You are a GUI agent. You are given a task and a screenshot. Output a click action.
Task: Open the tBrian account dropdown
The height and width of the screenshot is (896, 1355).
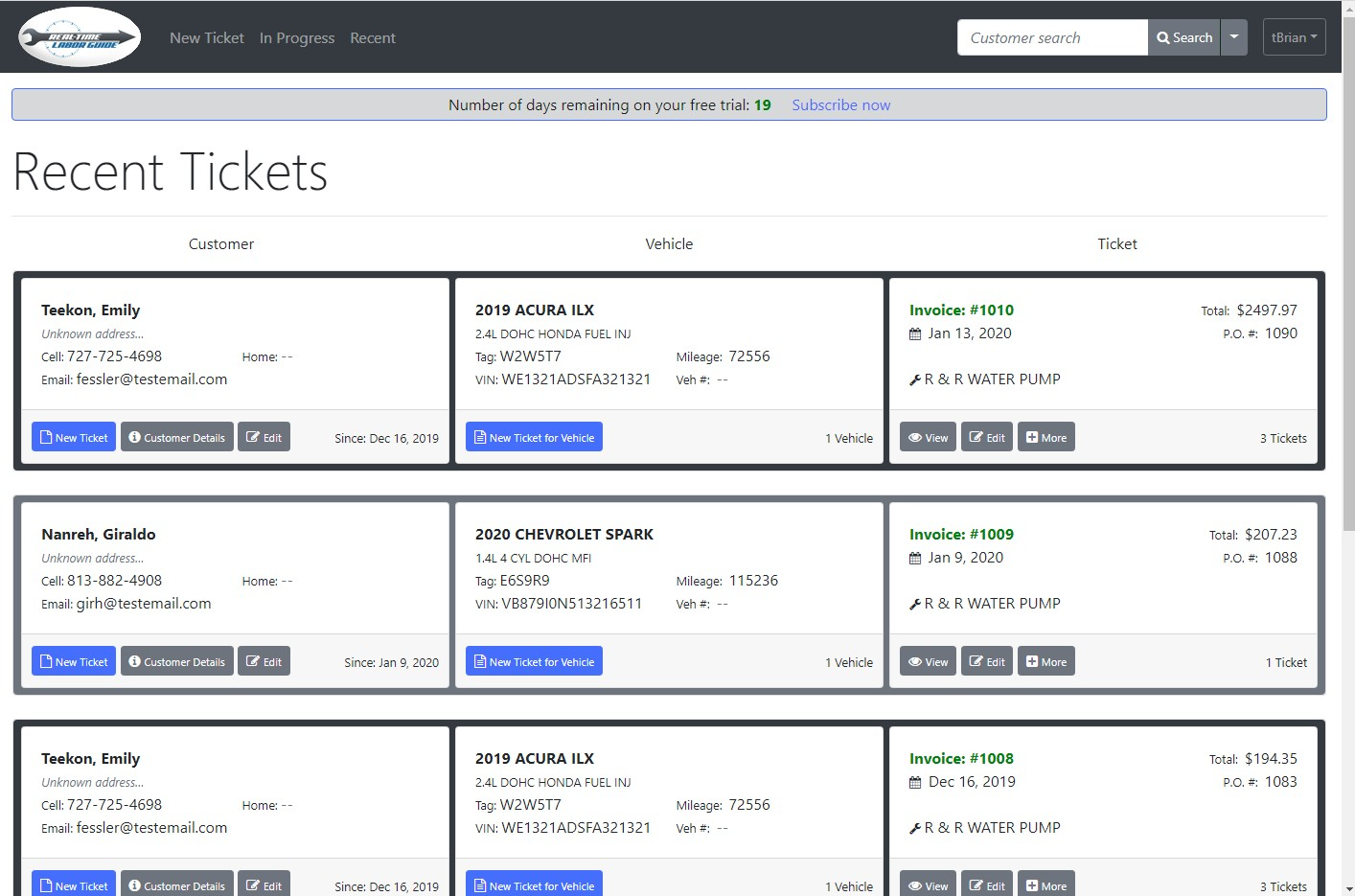pos(1294,37)
